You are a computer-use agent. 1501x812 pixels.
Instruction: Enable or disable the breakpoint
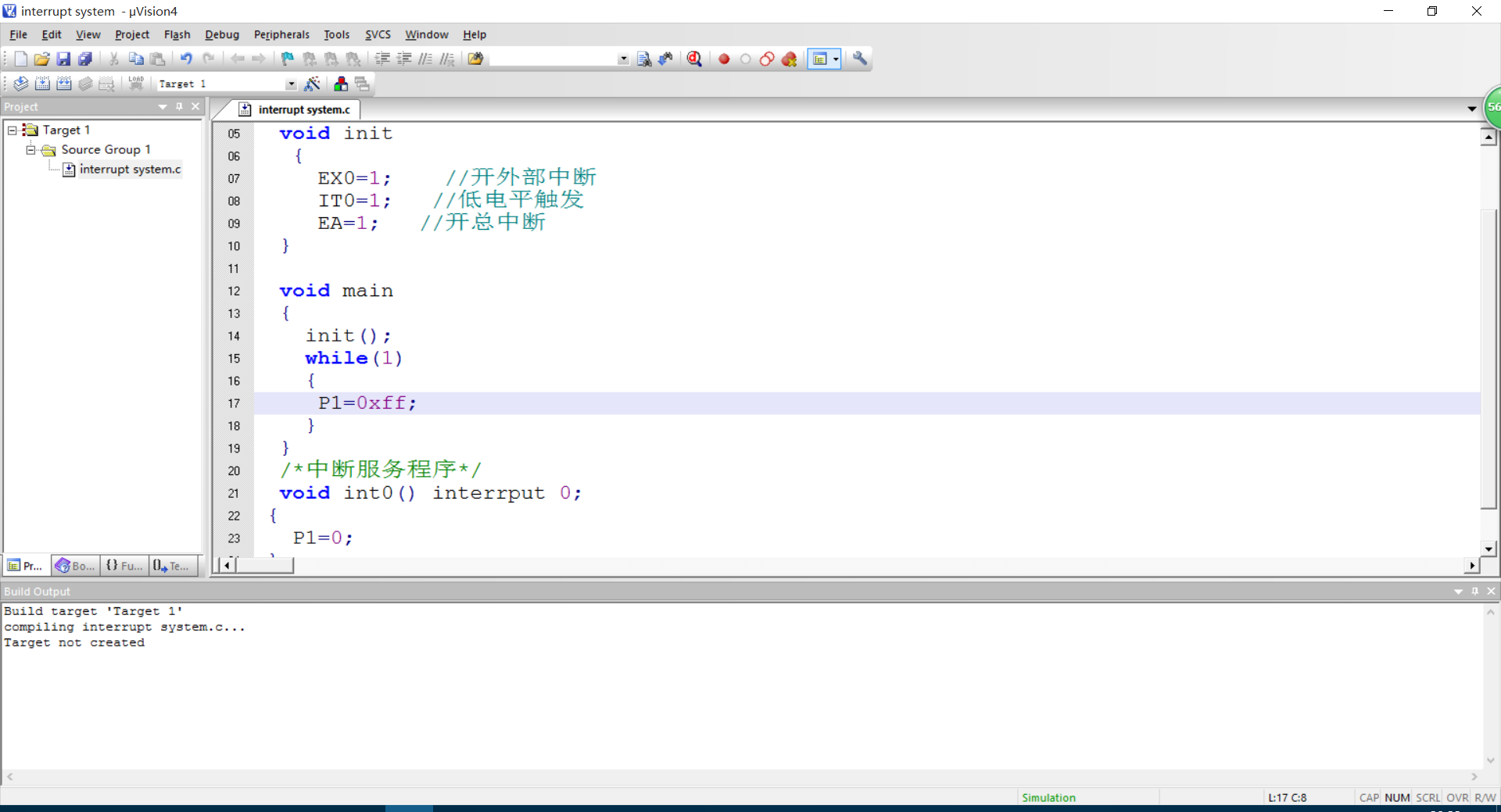click(x=746, y=59)
